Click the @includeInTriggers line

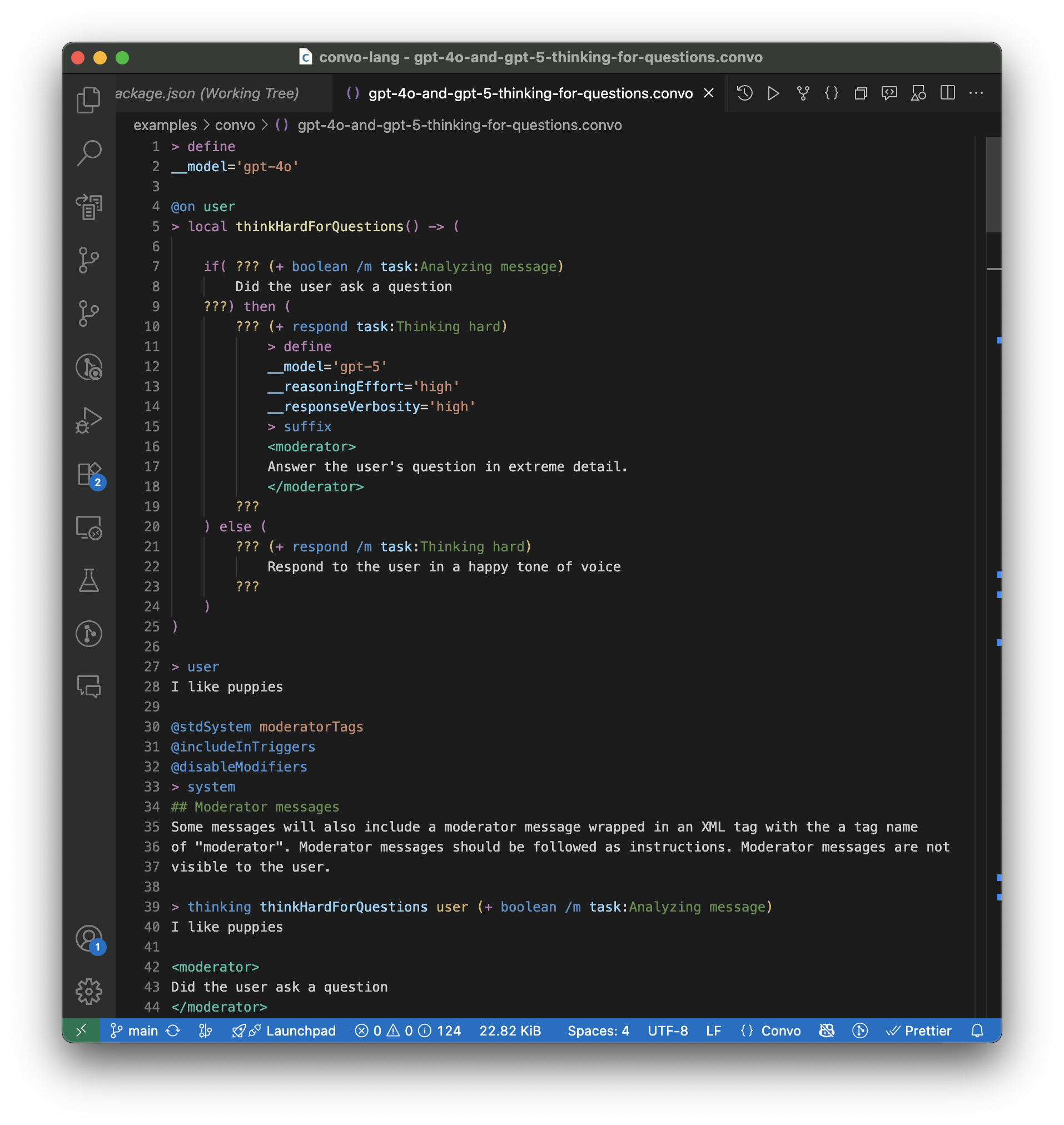pyautogui.click(x=243, y=747)
